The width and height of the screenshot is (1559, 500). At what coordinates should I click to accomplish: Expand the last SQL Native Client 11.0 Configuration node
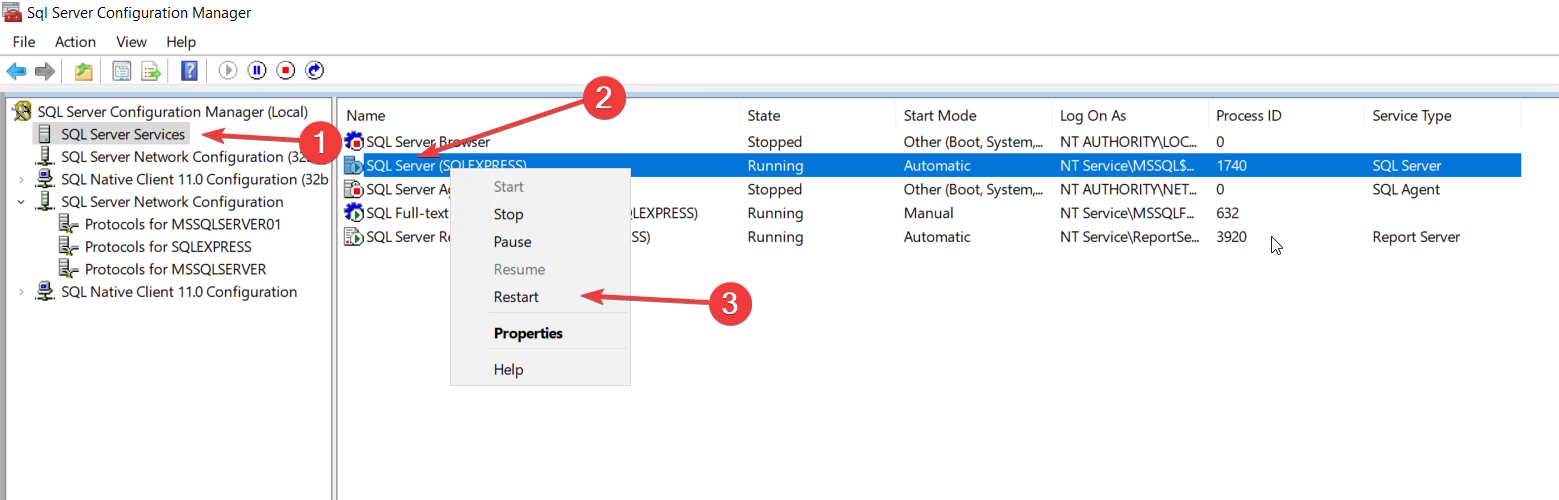21,292
